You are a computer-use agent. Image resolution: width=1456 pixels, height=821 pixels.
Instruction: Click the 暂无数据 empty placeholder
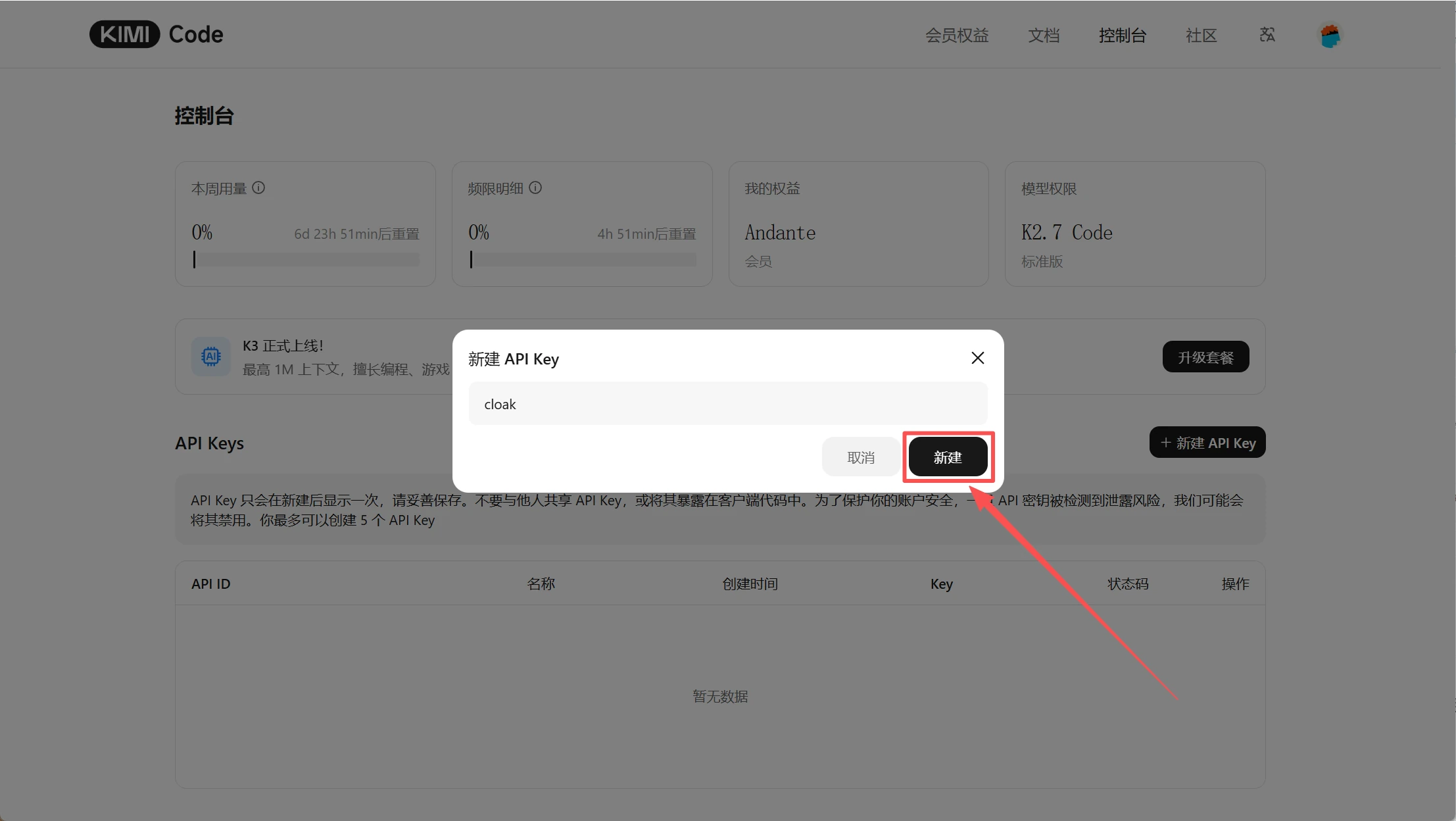click(x=720, y=696)
